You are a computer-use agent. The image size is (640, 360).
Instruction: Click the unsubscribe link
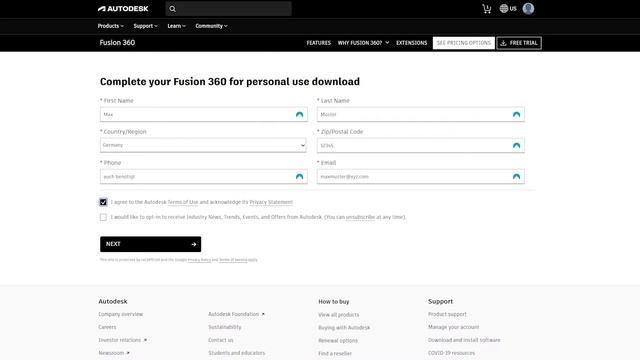click(x=360, y=217)
